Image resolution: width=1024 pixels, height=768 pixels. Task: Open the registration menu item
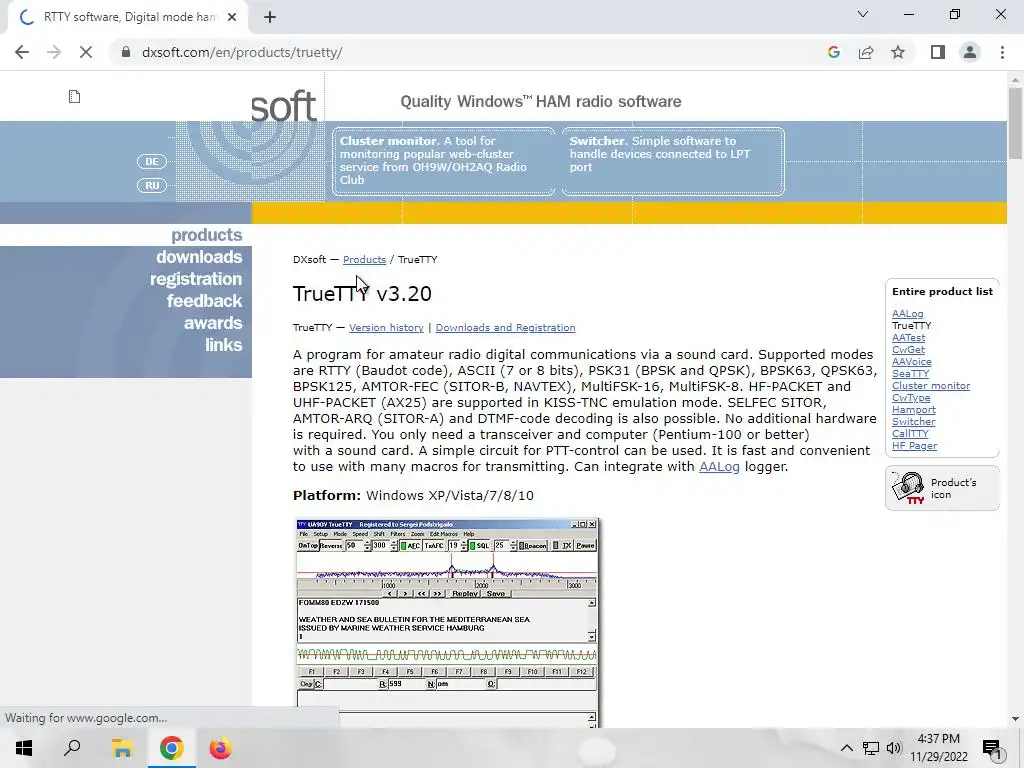point(196,279)
